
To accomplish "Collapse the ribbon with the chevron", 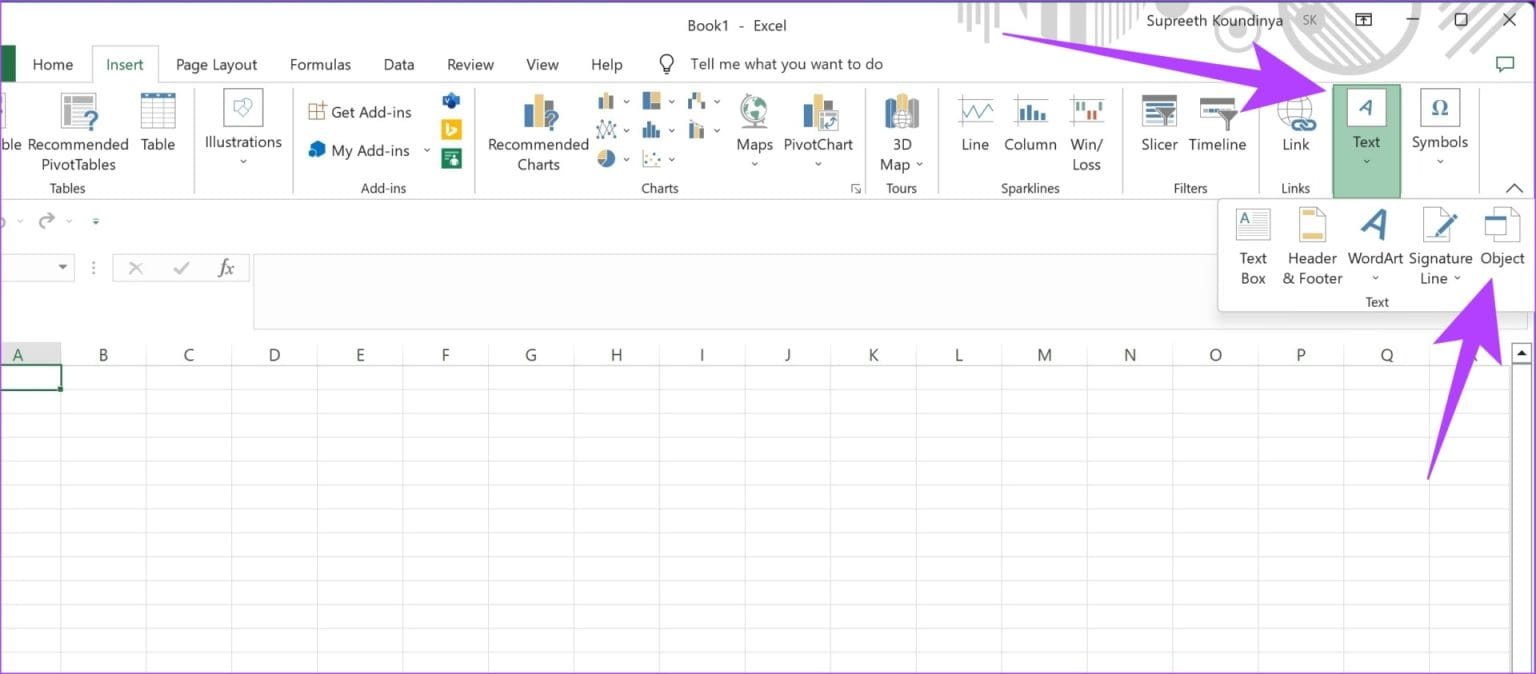I will click(1514, 187).
